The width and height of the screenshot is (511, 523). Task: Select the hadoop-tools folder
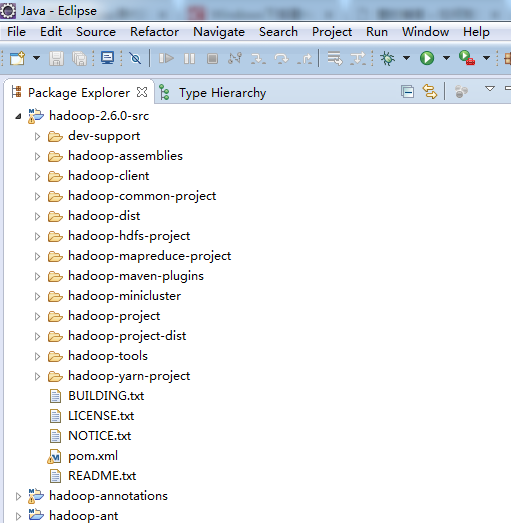coord(108,356)
